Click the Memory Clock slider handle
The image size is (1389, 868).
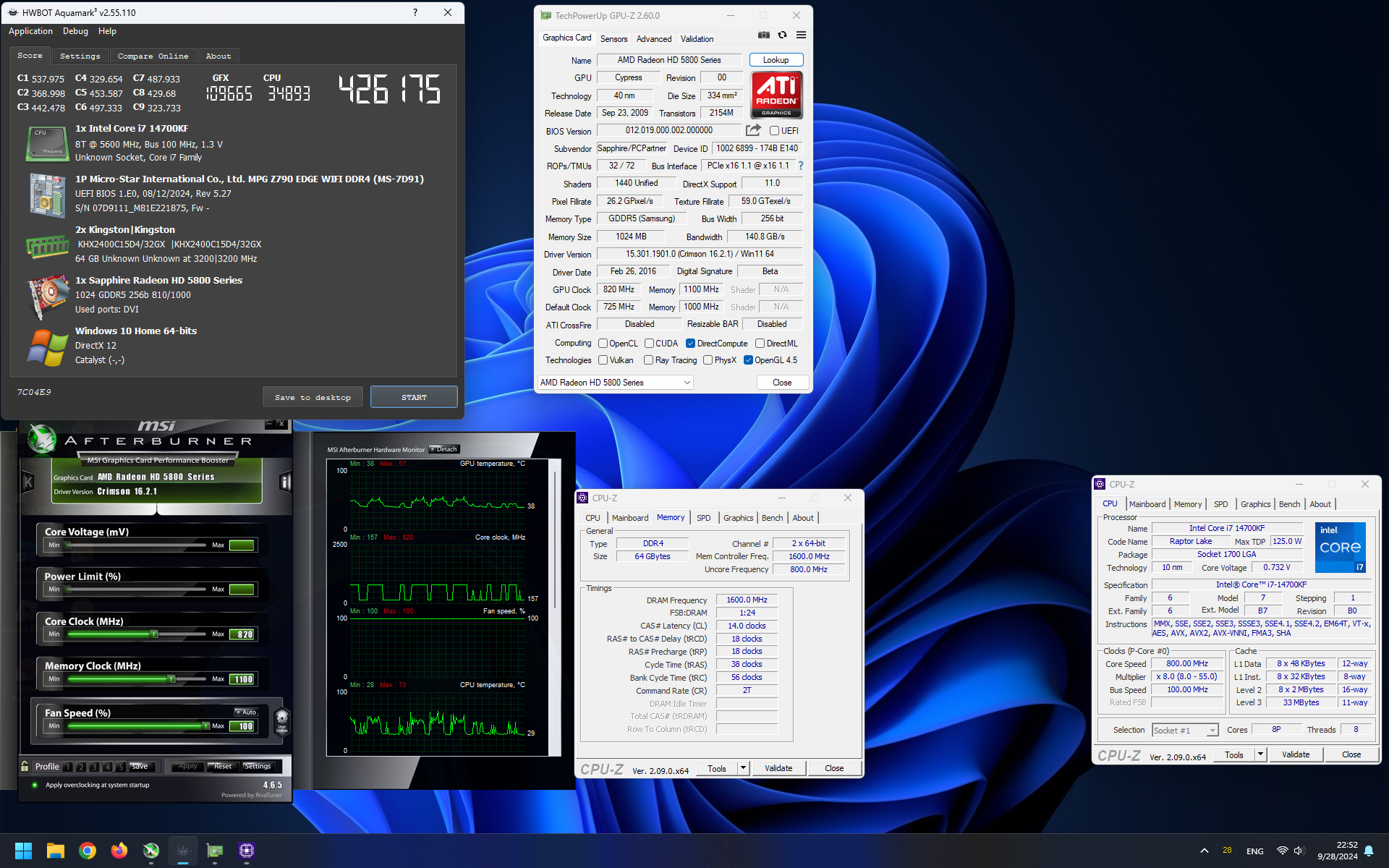point(171,679)
